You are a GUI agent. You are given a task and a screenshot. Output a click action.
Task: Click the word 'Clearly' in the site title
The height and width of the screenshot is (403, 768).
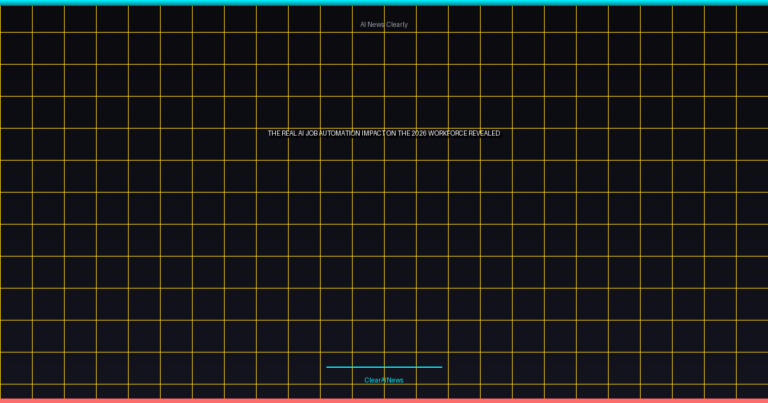(397, 24)
